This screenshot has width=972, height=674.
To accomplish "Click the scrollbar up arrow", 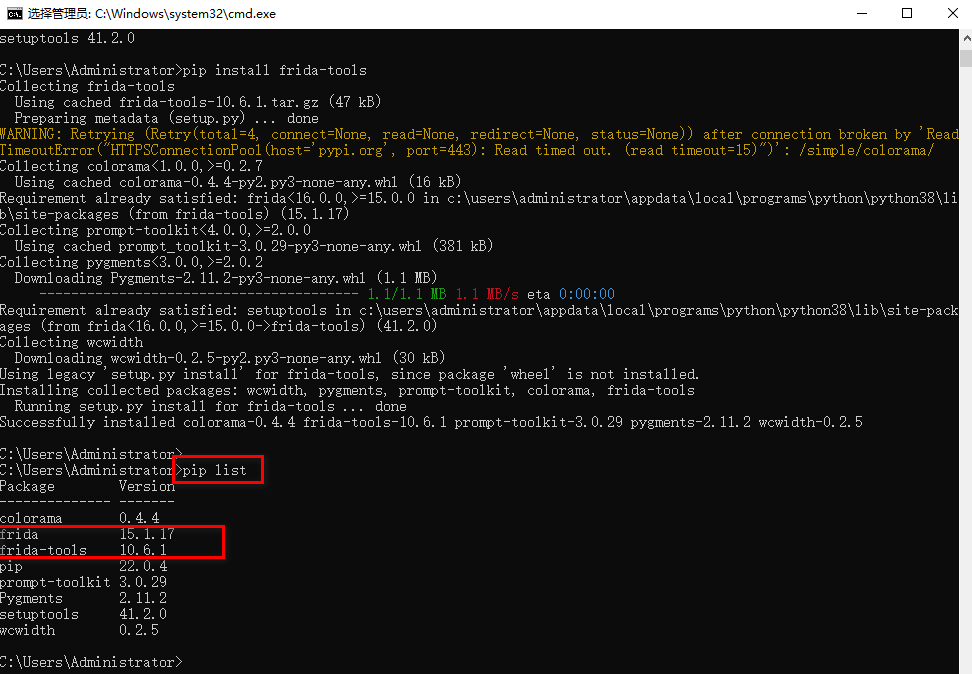I will [964, 37].
